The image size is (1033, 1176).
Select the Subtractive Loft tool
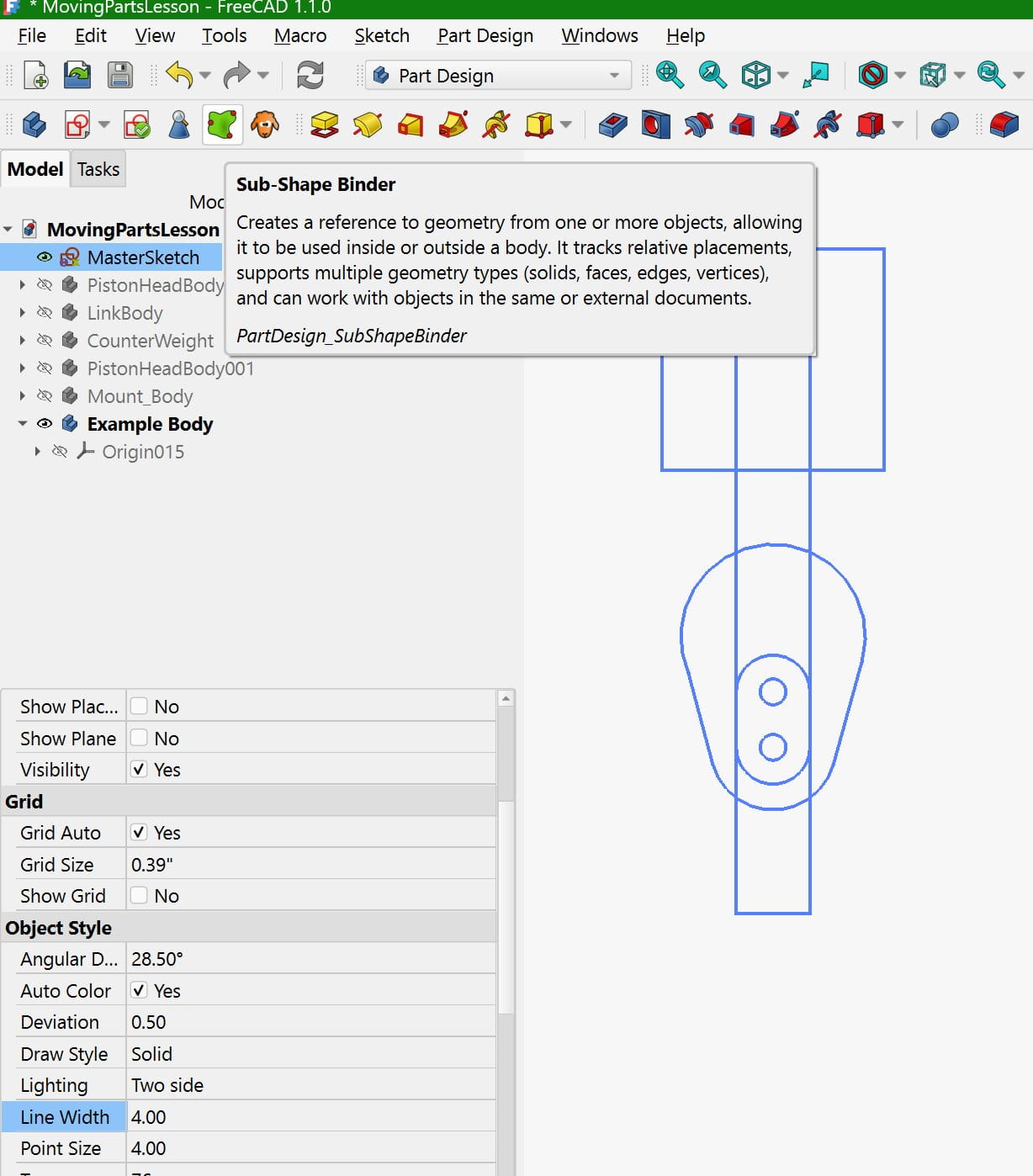[741, 125]
